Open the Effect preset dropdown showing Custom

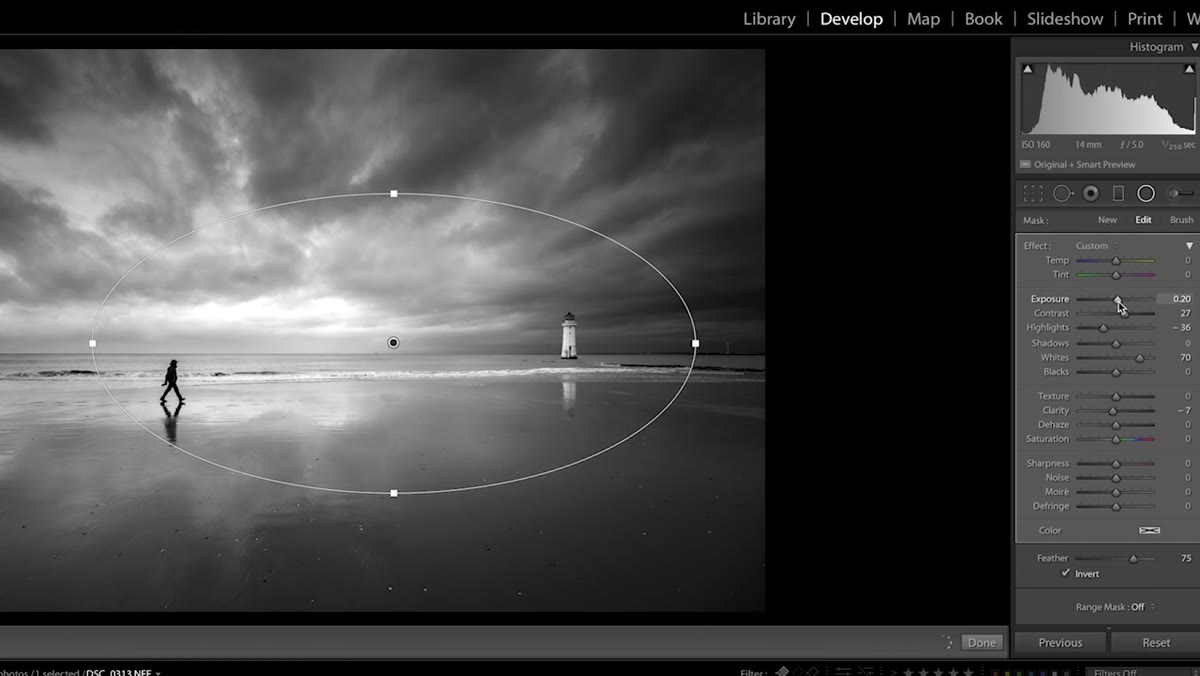click(1096, 246)
